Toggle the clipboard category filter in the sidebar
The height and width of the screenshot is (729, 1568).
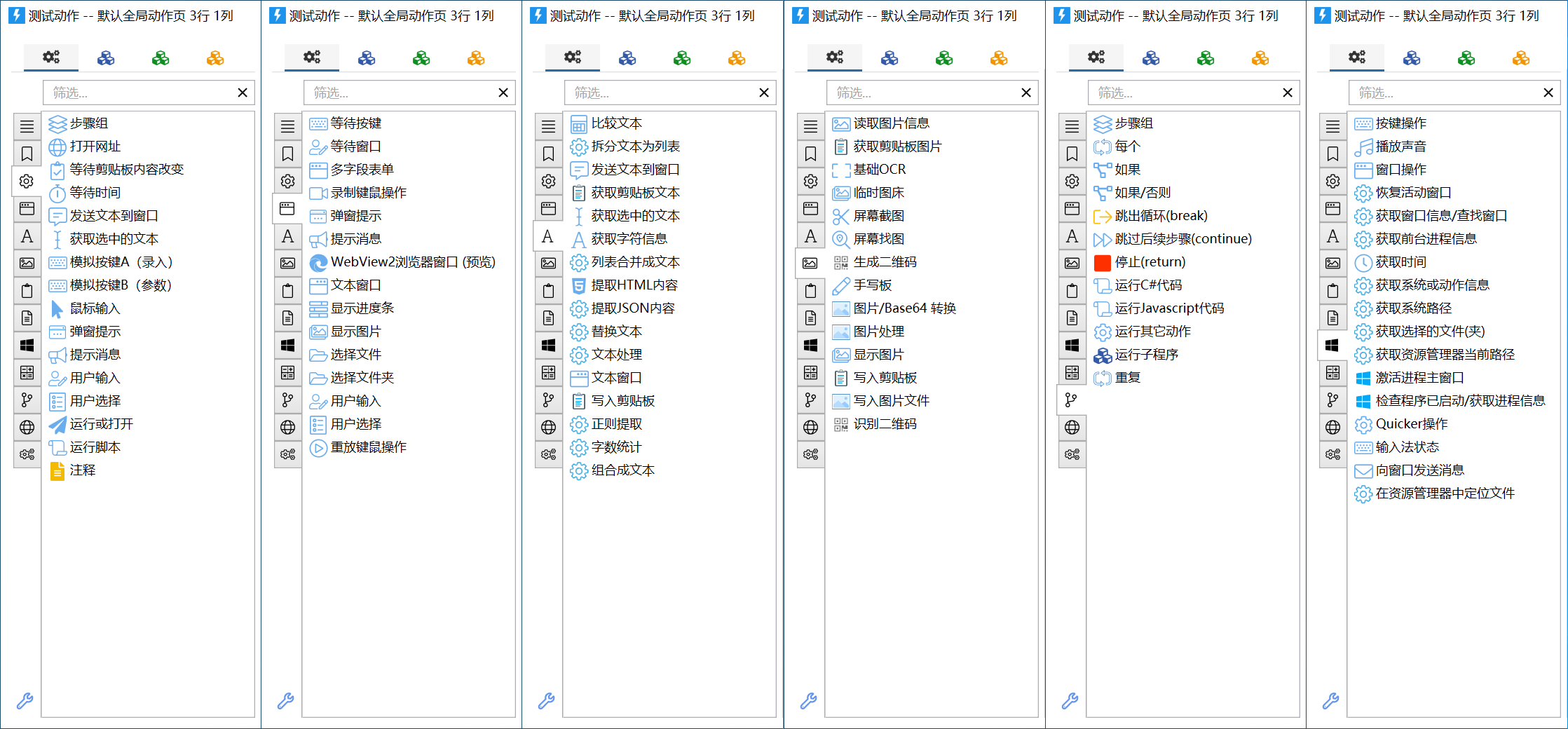[x=27, y=290]
